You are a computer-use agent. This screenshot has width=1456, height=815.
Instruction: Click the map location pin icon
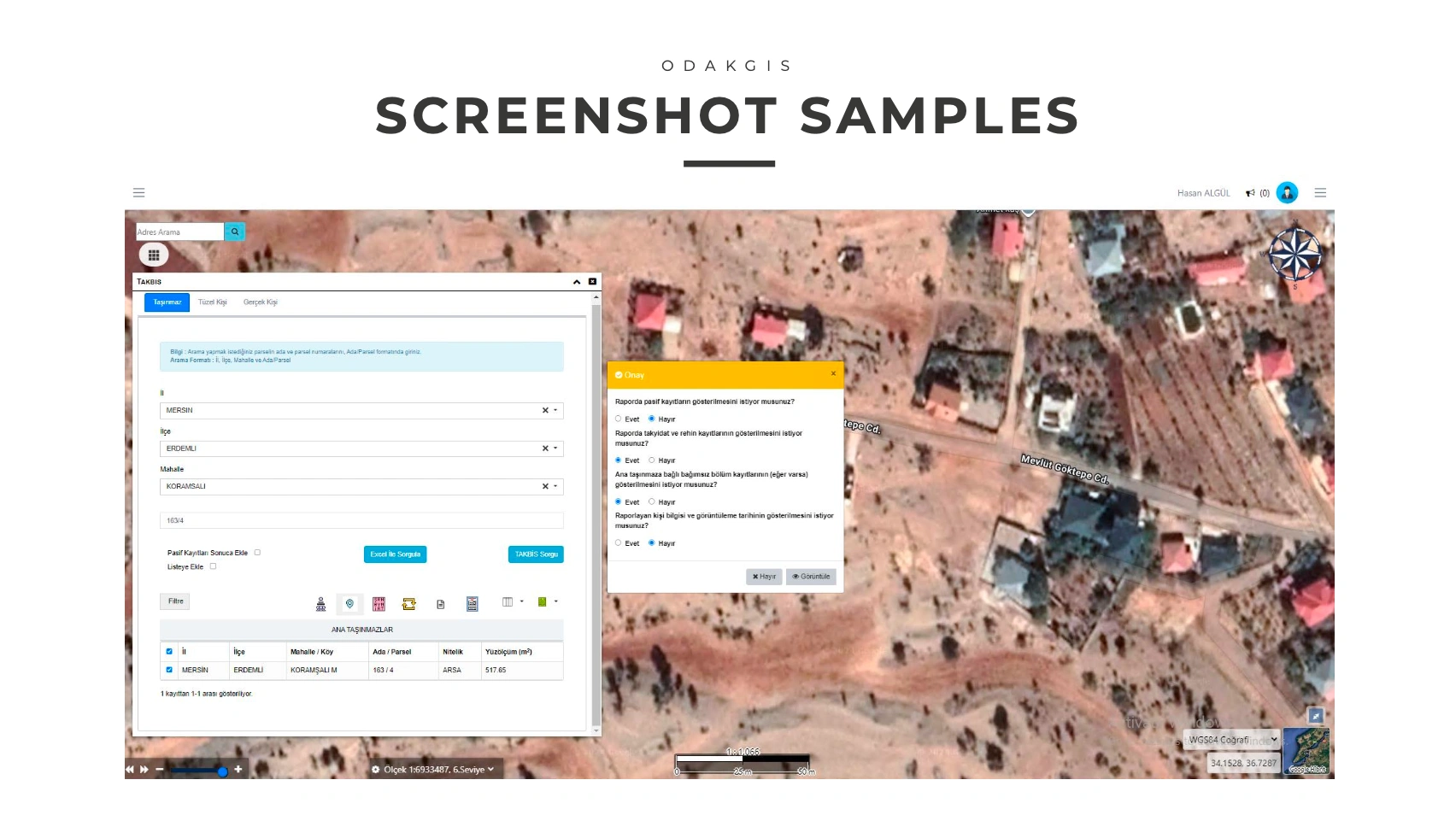coord(349,604)
